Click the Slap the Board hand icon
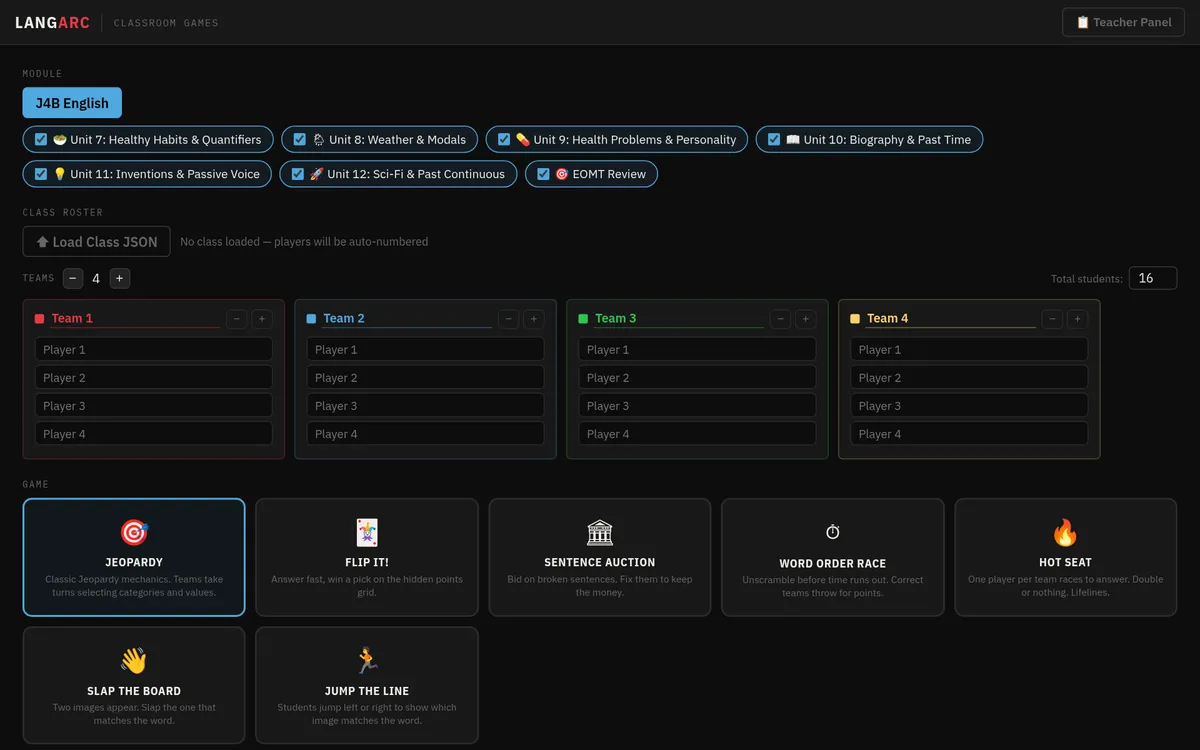The image size is (1200, 750). 134,661
